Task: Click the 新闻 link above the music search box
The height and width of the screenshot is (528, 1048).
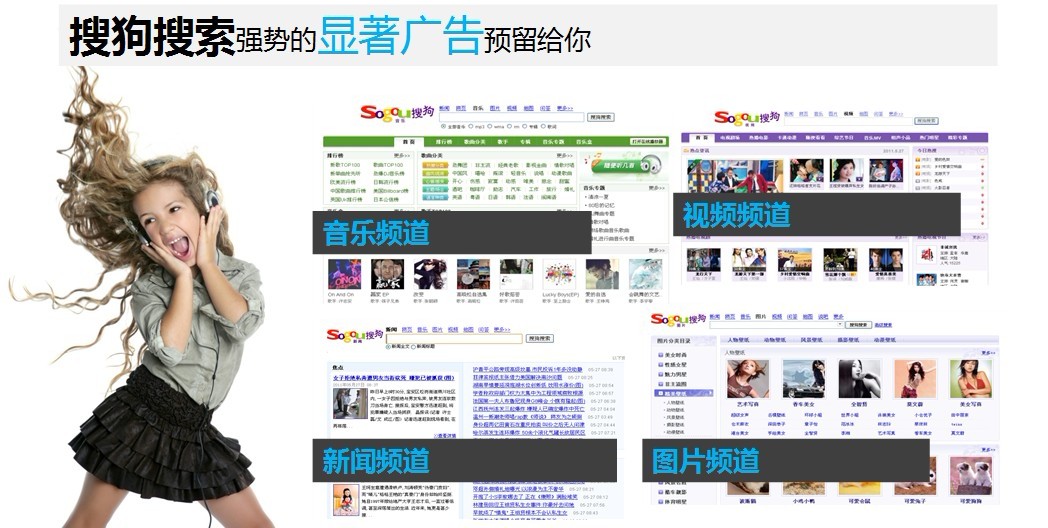Action: click(x=444, y=108)
